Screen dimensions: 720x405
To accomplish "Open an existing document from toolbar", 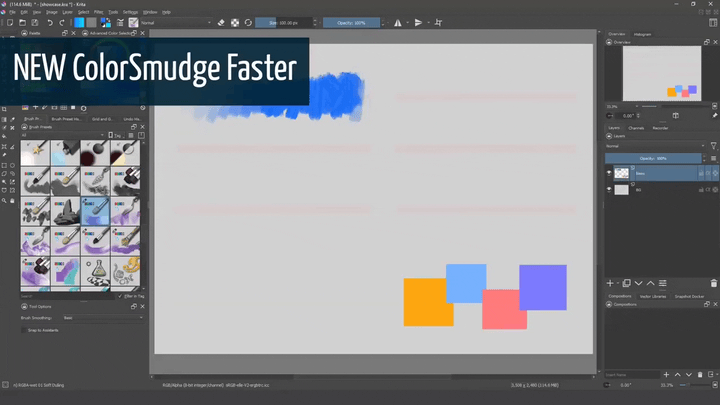I will click(22, 22).
